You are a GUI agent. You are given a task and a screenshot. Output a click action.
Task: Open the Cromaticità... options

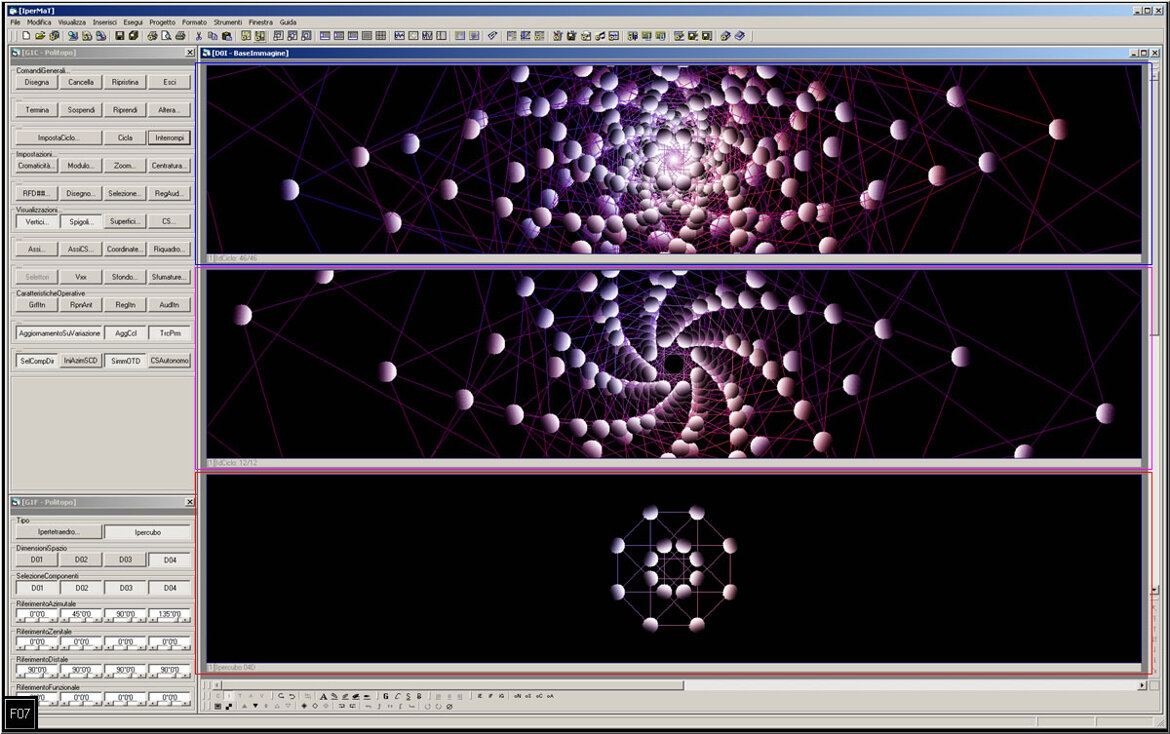[x=37, y=165]
